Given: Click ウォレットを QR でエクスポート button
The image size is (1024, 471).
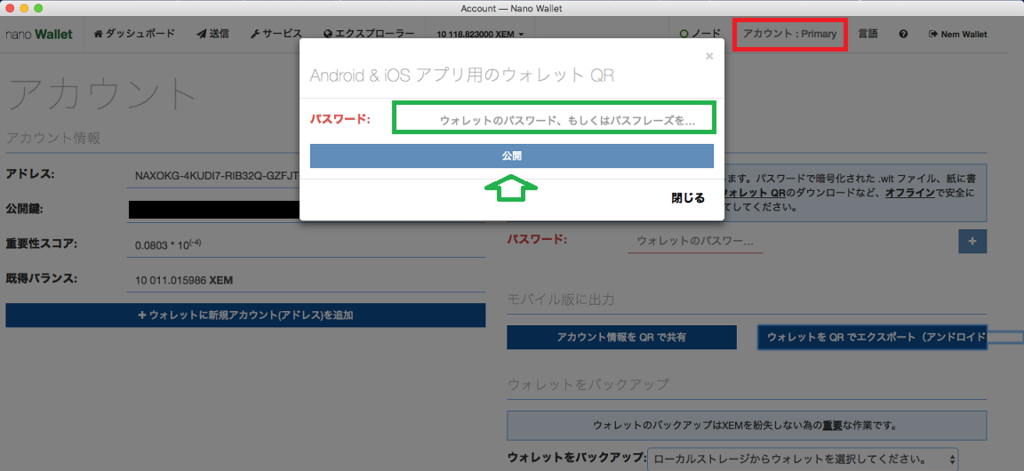Looking at the screenshot, I should [872, 337].
